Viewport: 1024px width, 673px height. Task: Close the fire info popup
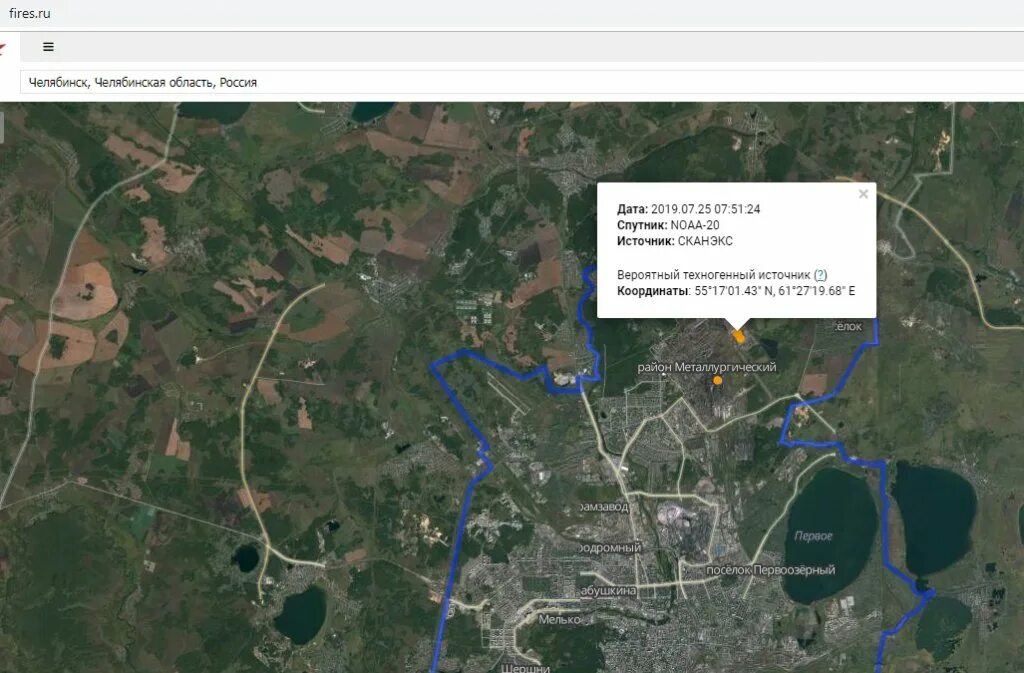(863, 194)
